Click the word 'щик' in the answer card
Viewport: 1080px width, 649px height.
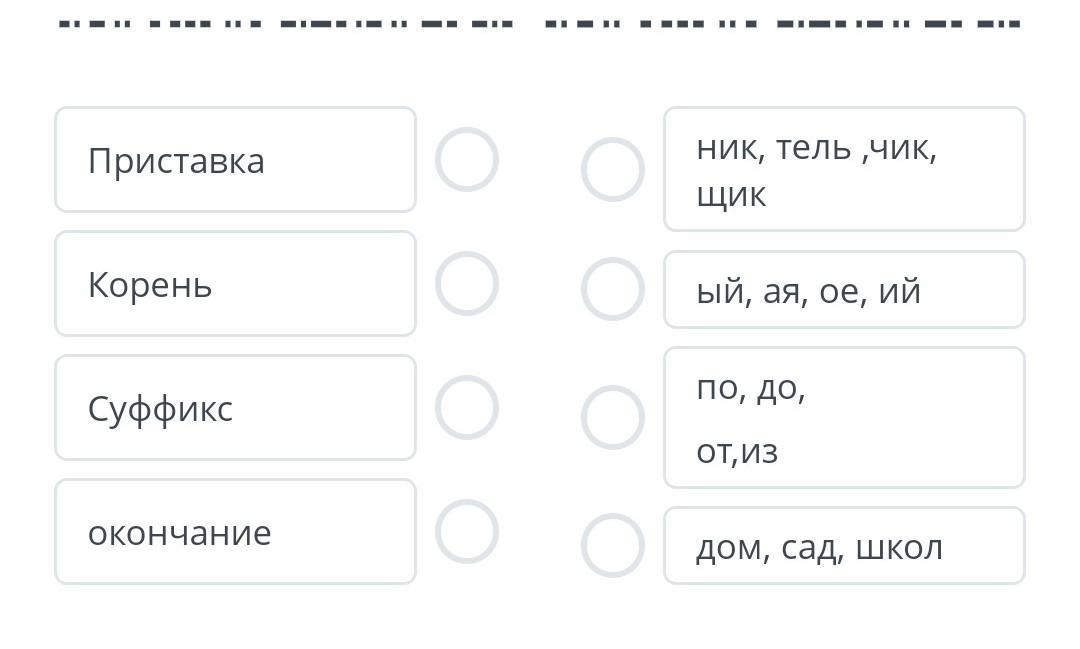coord(731,195)
